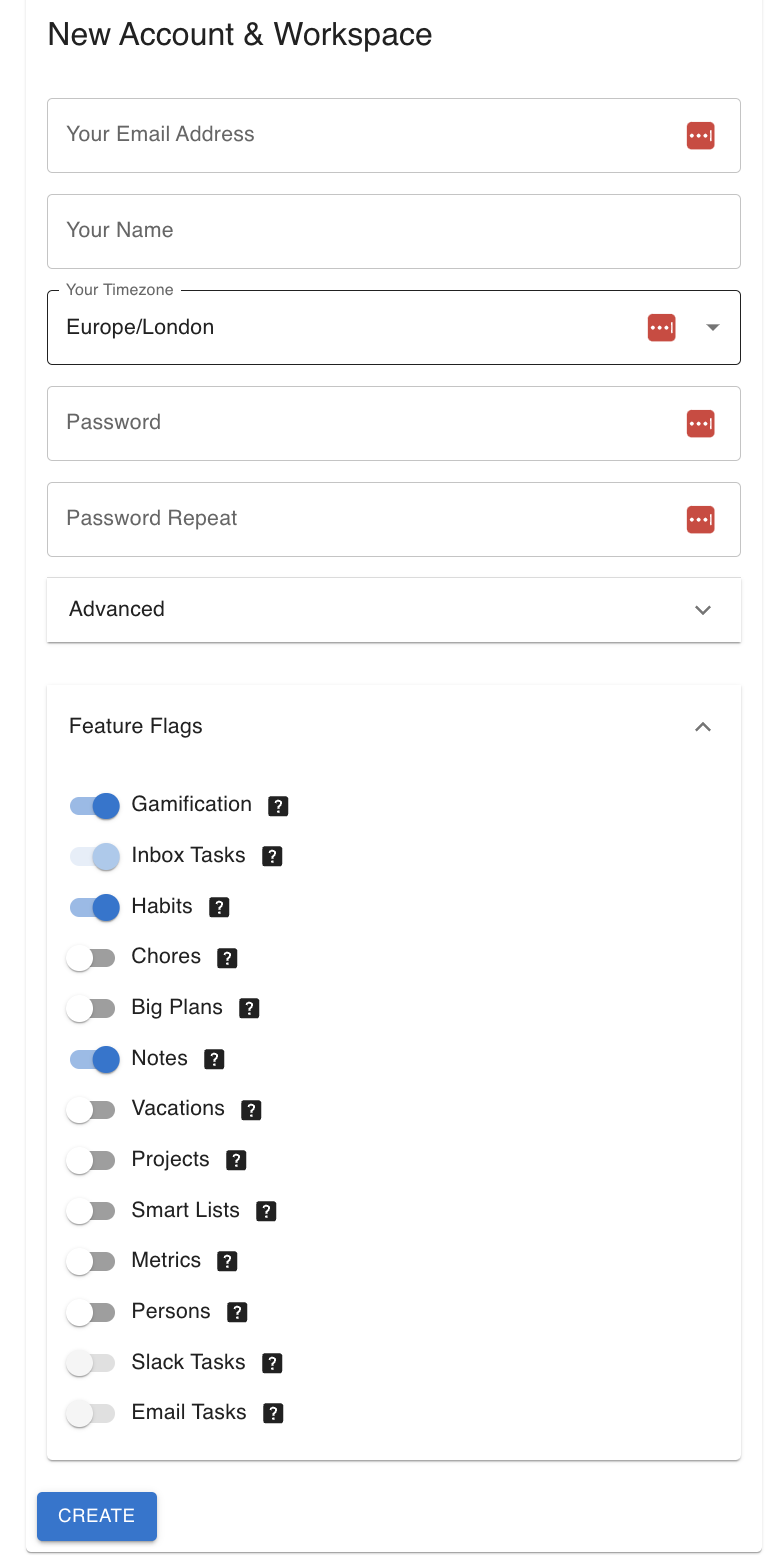This screenshot has height=1566, width=780.
Task: Turn on the Projects feature flag
Action: coord(92,1160)
